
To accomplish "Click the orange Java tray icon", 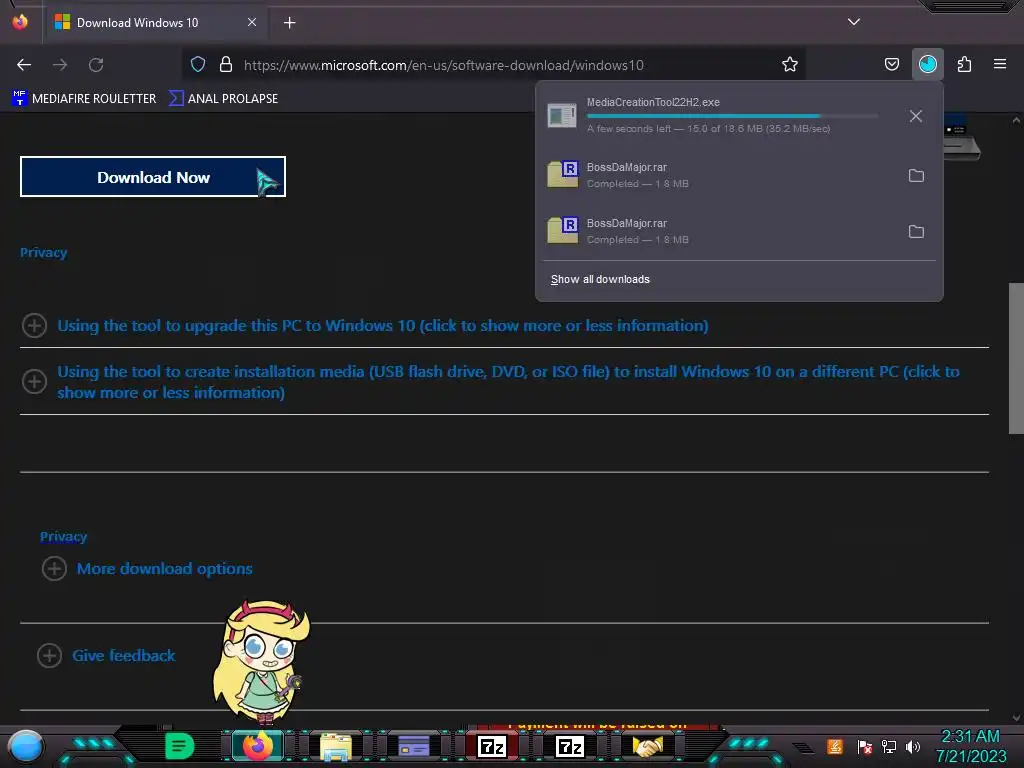I will click(x=835, y=746).
